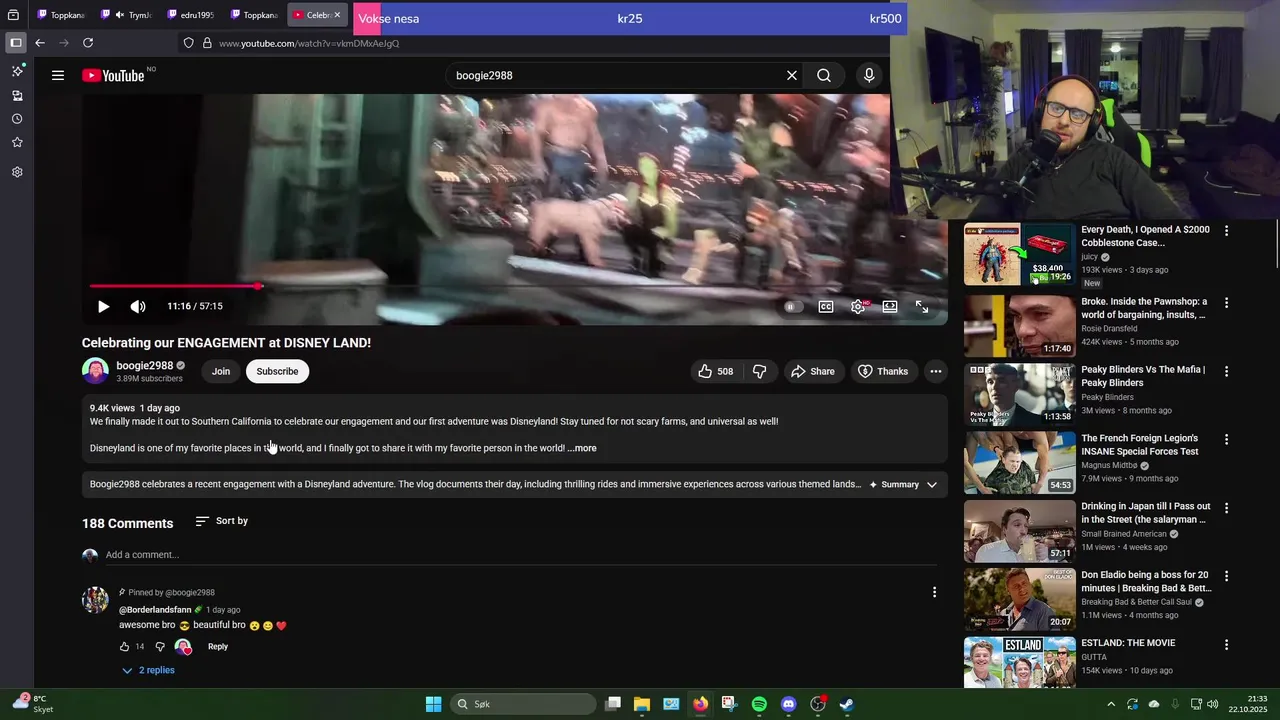Switch to the first Toppkanal Twitch tab
The image size is (1280, 720).
tap(62, 15)
